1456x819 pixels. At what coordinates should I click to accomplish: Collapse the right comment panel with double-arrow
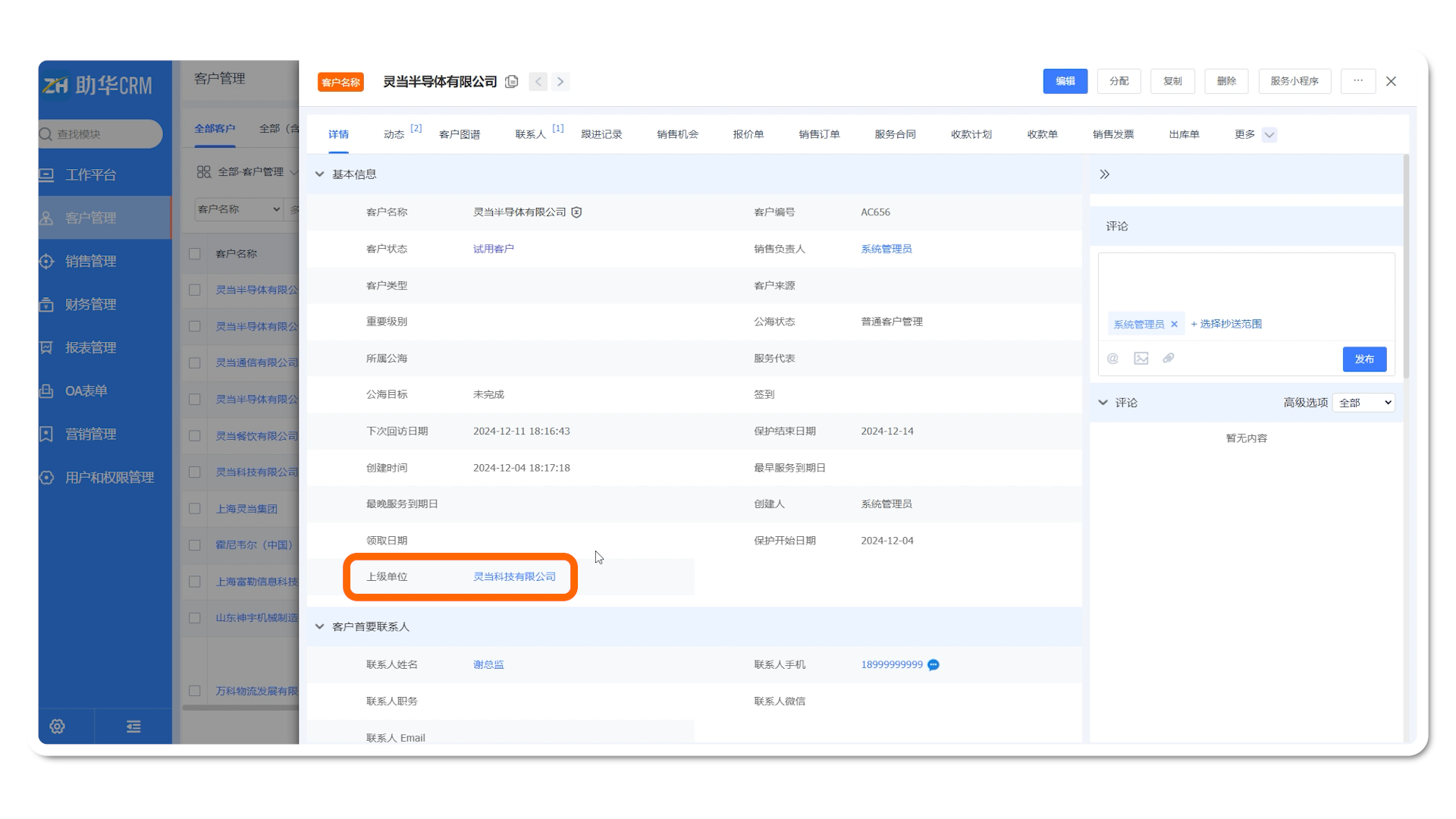click(x=1105, y=174)
